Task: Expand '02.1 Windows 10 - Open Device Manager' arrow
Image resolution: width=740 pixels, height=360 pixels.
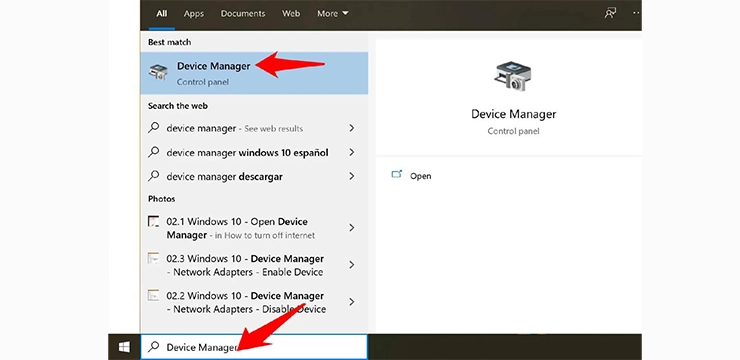Action: pyautogui.click(x=352, y=228)
